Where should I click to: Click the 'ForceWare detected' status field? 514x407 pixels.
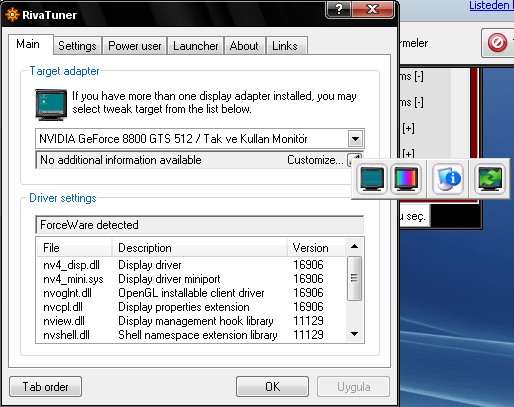199,225
